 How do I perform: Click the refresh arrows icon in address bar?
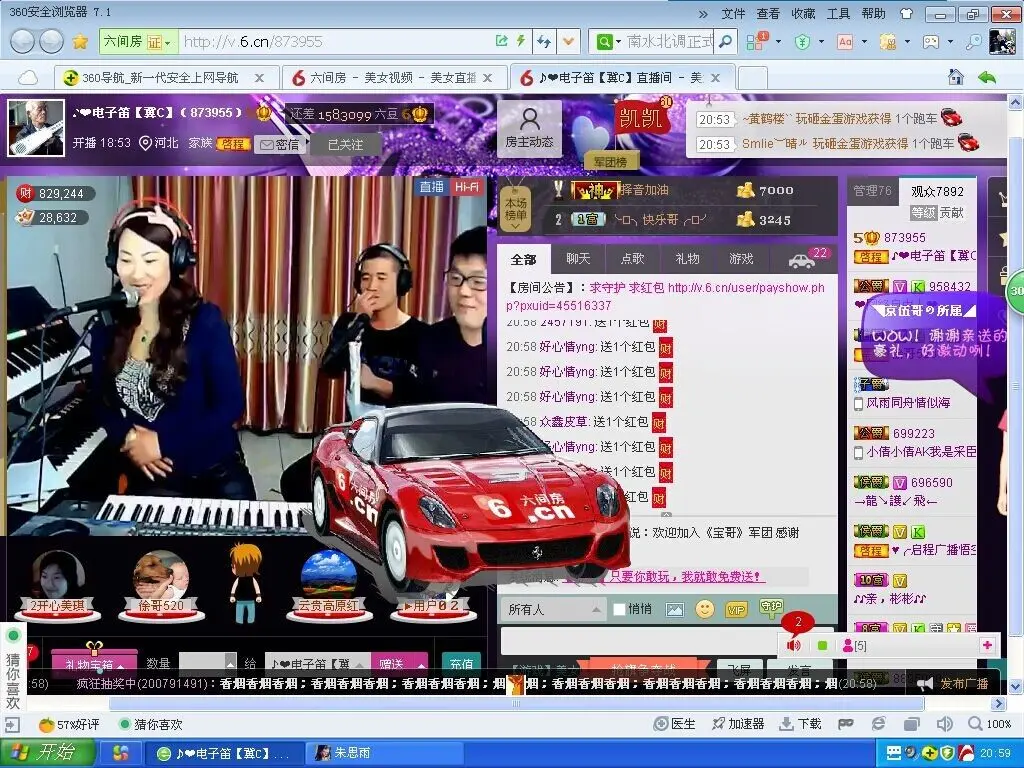coord(543,42)
